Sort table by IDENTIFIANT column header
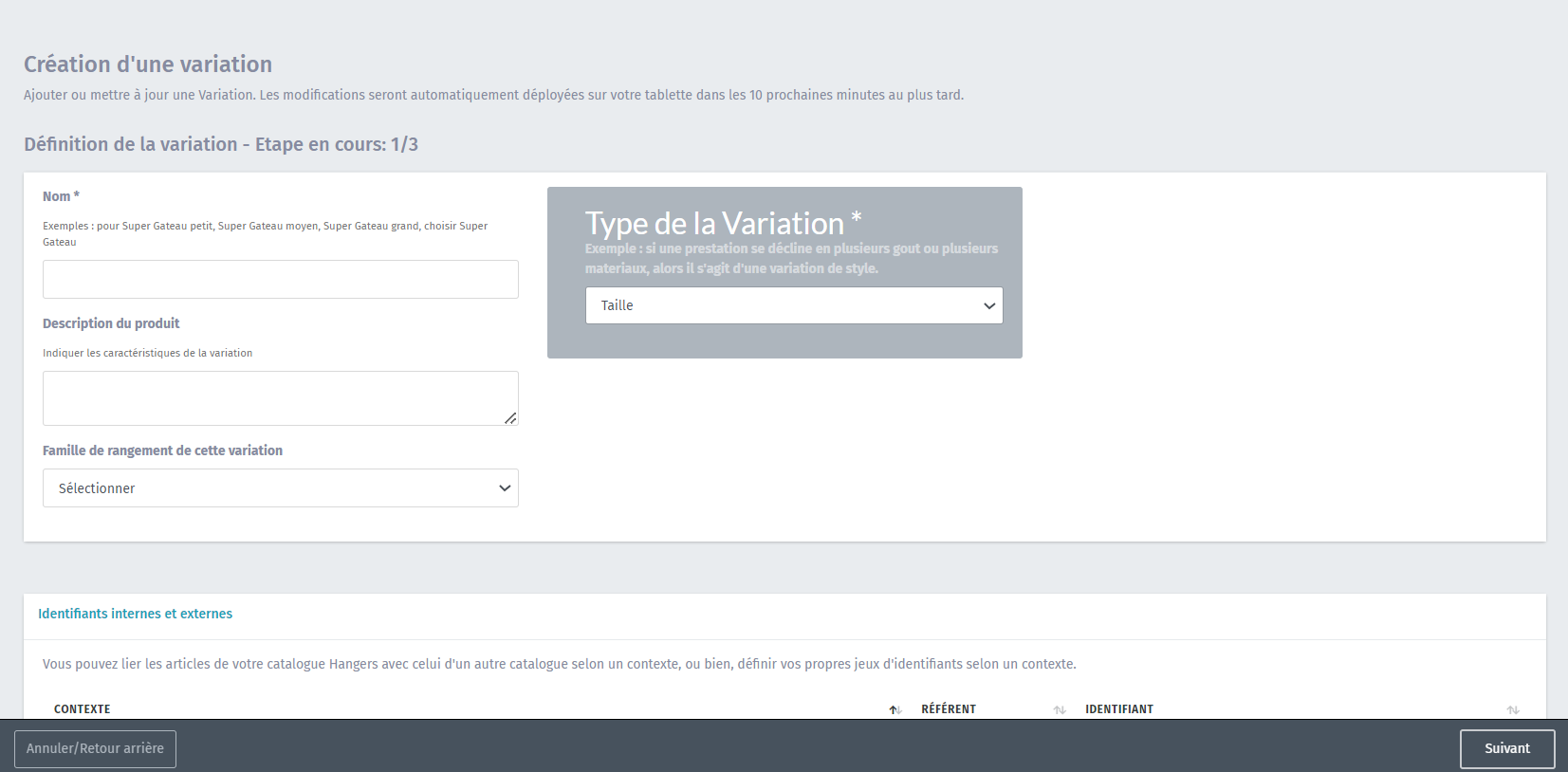This screenshot has width=1568, height=772. click(x=1119, y=709)
